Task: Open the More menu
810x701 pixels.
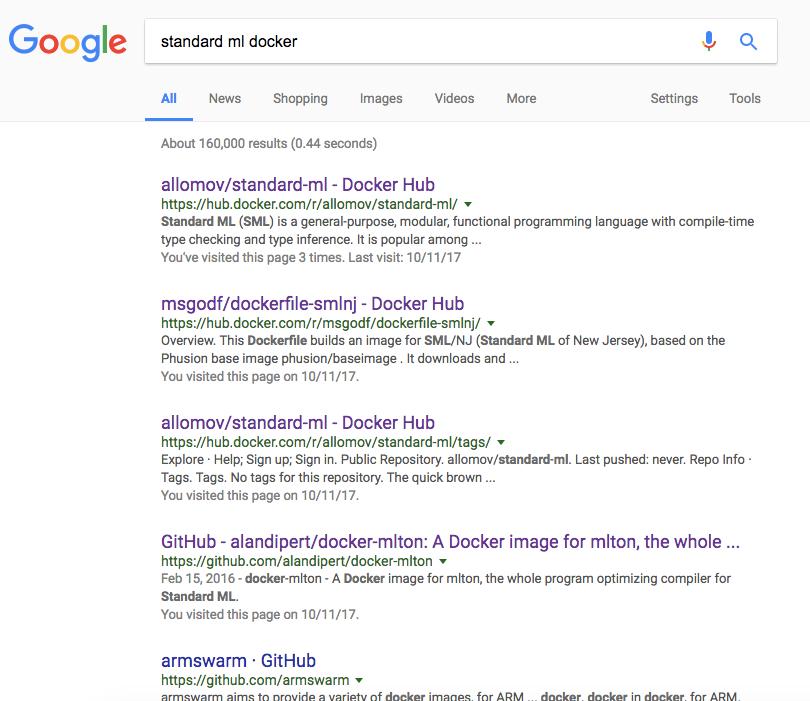Action: [x=521, y=98]
